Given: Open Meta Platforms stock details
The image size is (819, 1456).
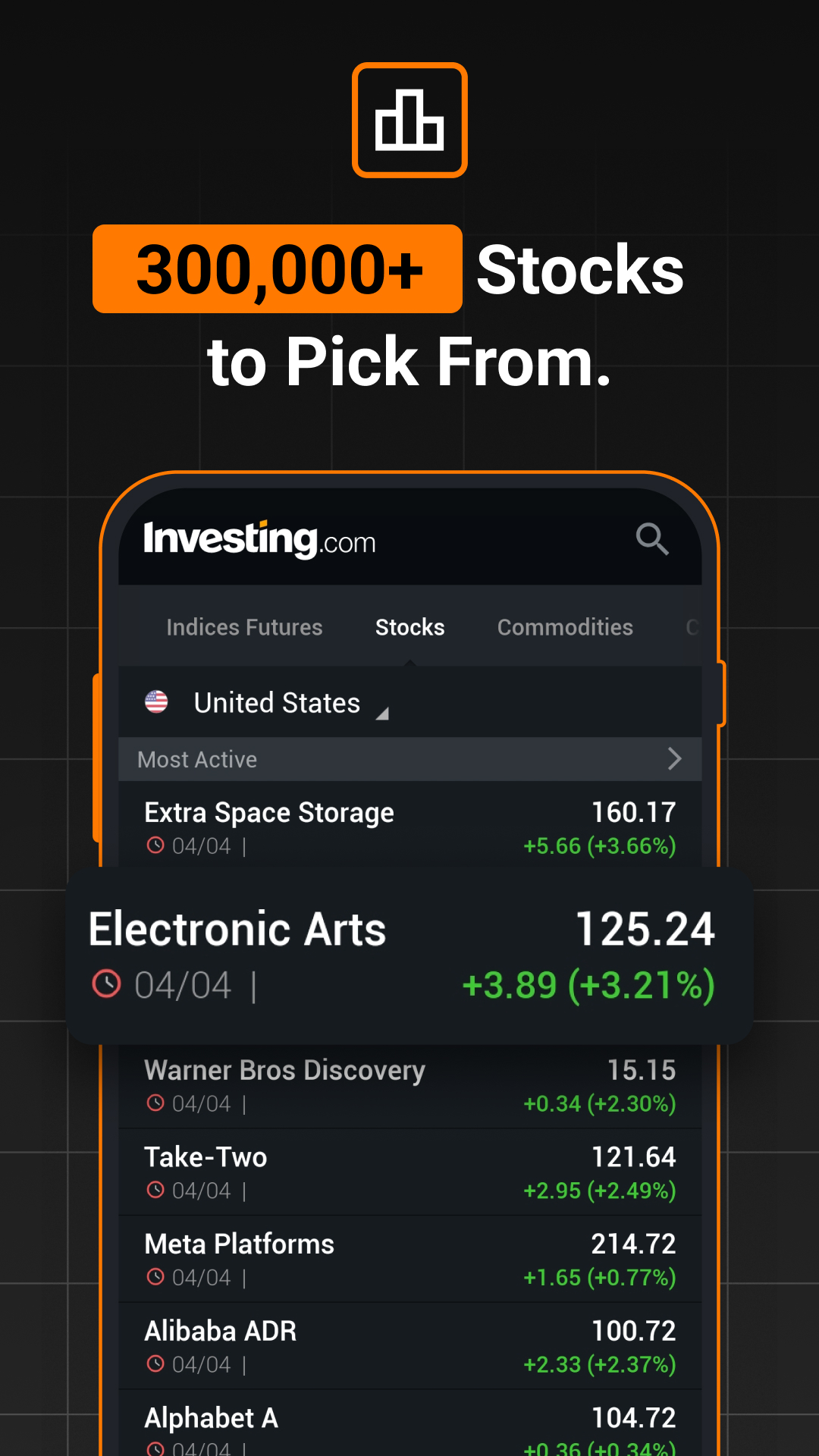Looking at the screenshot, I should (410, 1259).
